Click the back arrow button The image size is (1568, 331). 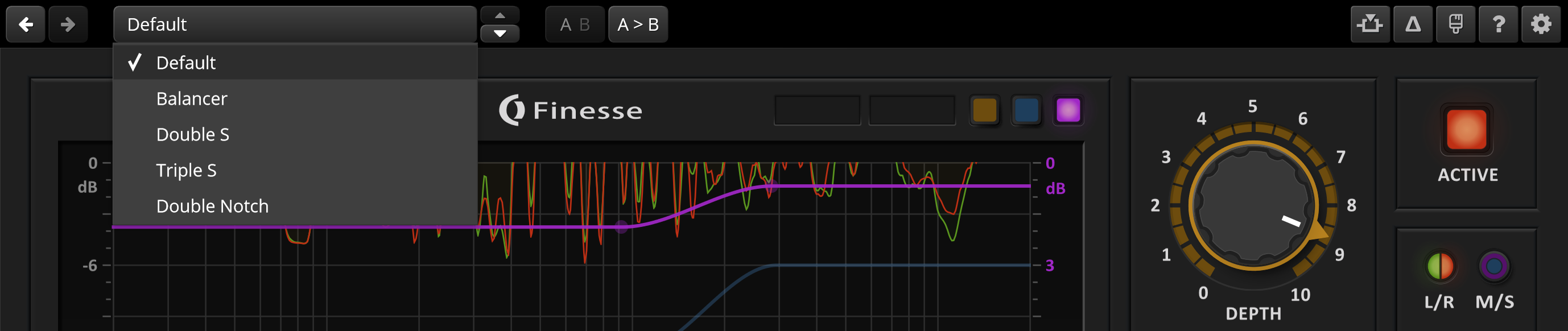(26, 24)
